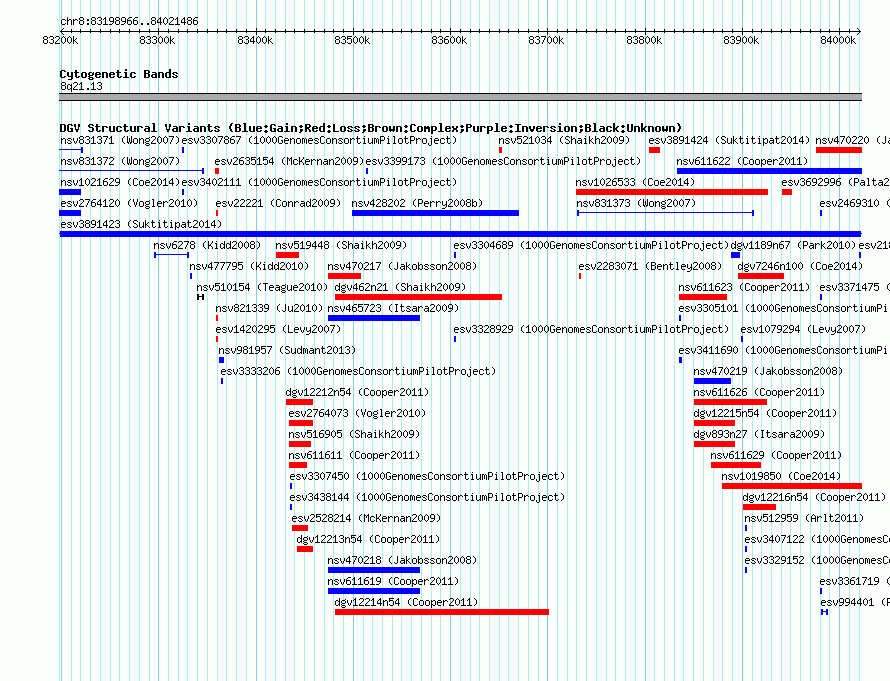This screenshot has width=890, height=681.
Task: Click the esv22221 (Conrad2009) label
Action: 278,203
